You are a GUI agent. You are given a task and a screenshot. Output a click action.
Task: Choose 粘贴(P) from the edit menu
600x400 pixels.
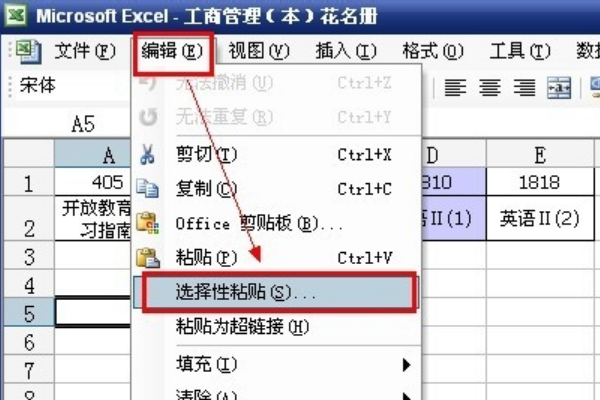pyautogui.click(x=276, y=257)
